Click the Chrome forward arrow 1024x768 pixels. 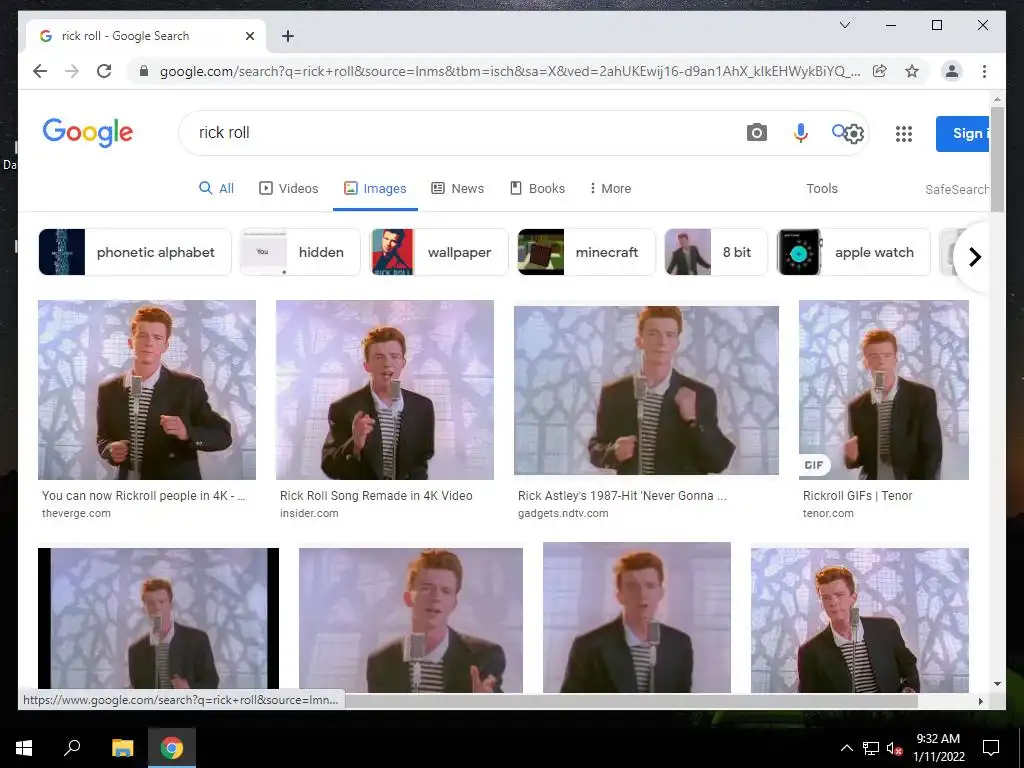point(72,71)
